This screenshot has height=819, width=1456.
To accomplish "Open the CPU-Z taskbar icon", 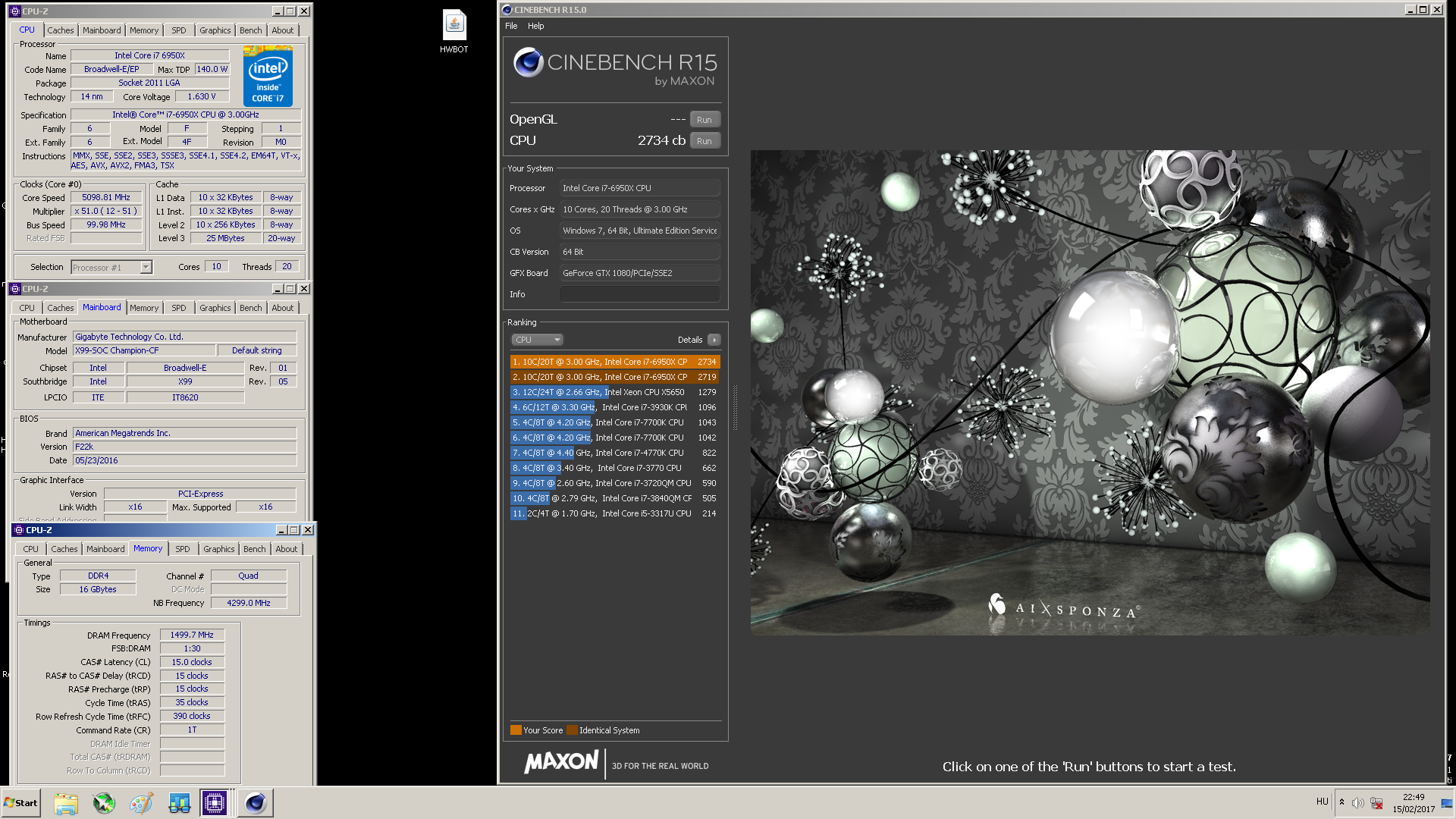I will coord(215,803).
